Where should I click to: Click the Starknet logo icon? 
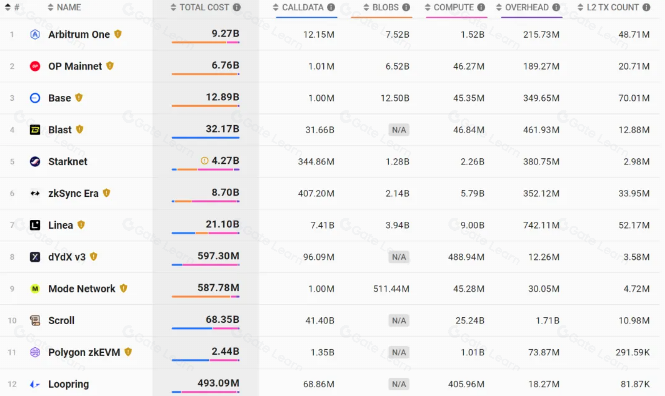35,162
